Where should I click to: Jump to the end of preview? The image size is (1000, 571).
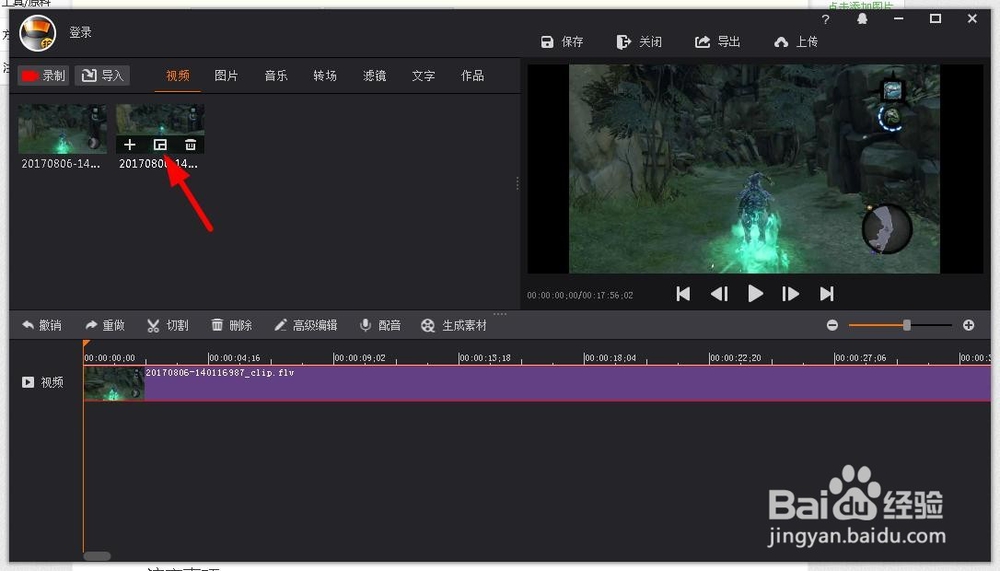(827, 293)
